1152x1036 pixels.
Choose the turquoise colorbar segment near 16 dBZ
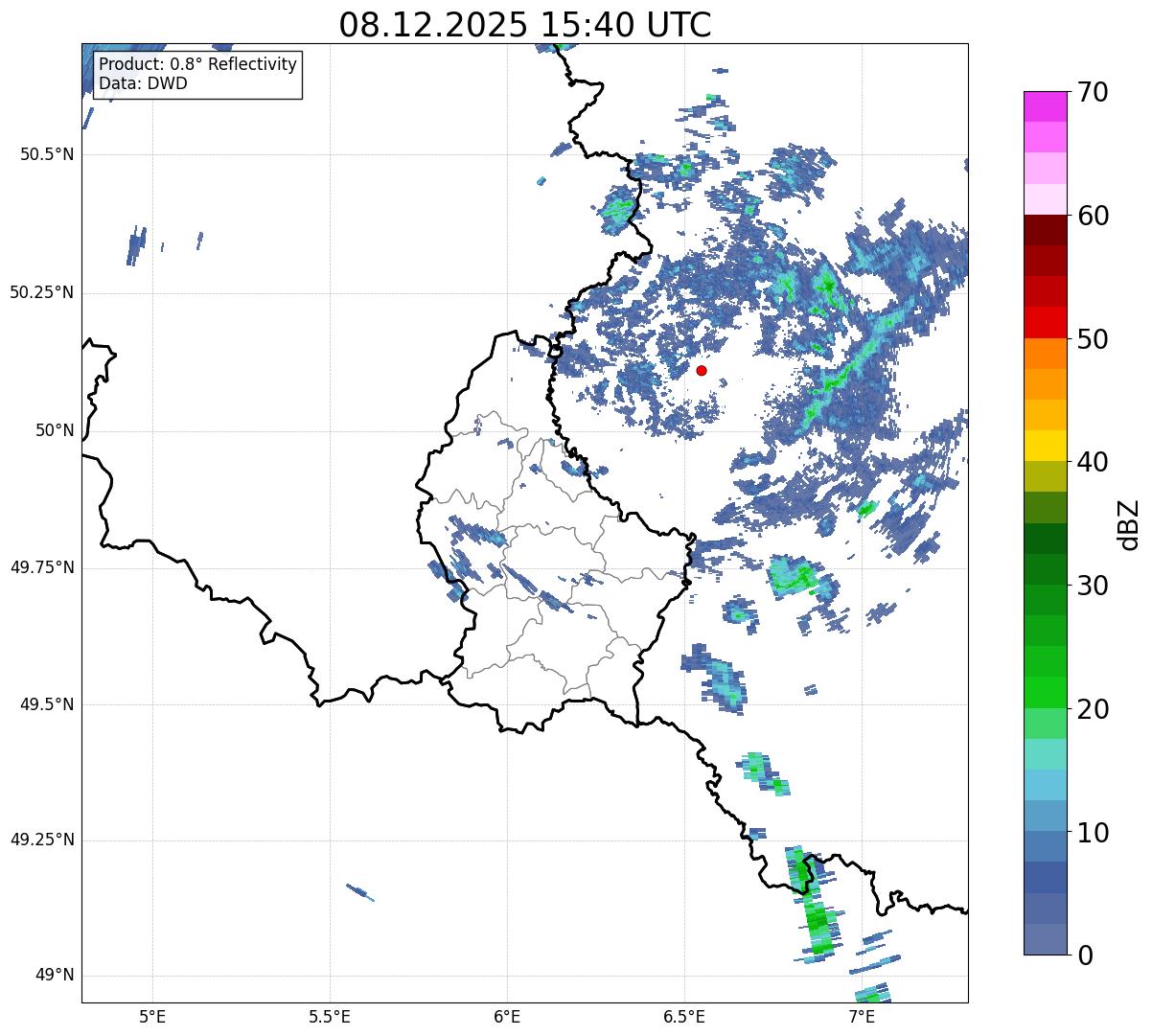(1045, 754)
